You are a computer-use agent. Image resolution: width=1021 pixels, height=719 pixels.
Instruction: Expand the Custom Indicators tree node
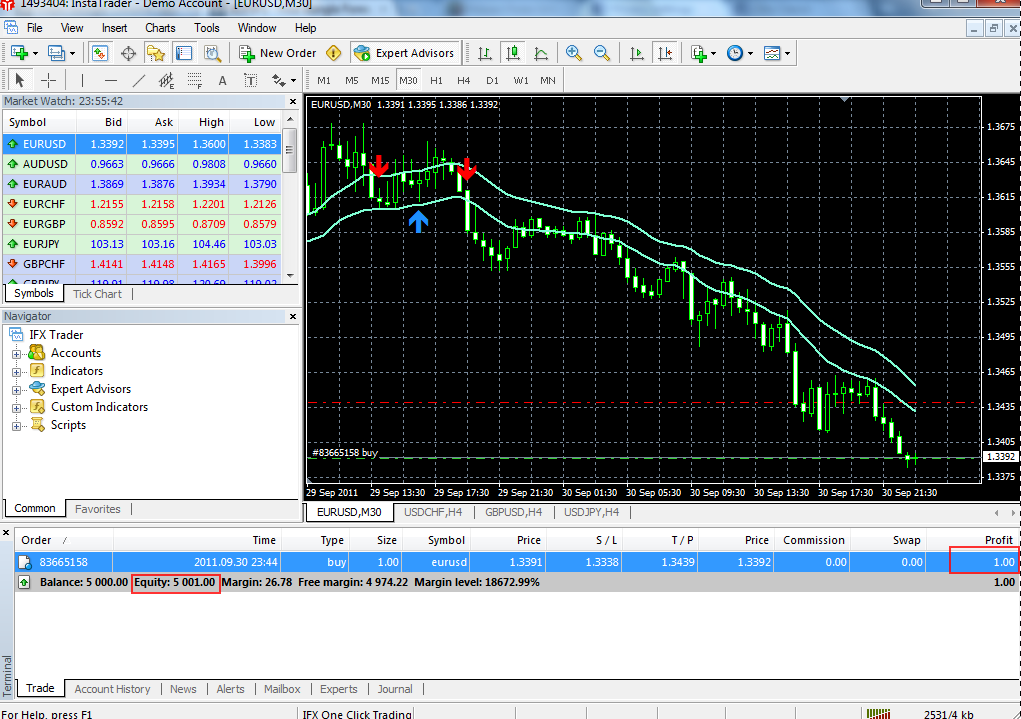16,408
